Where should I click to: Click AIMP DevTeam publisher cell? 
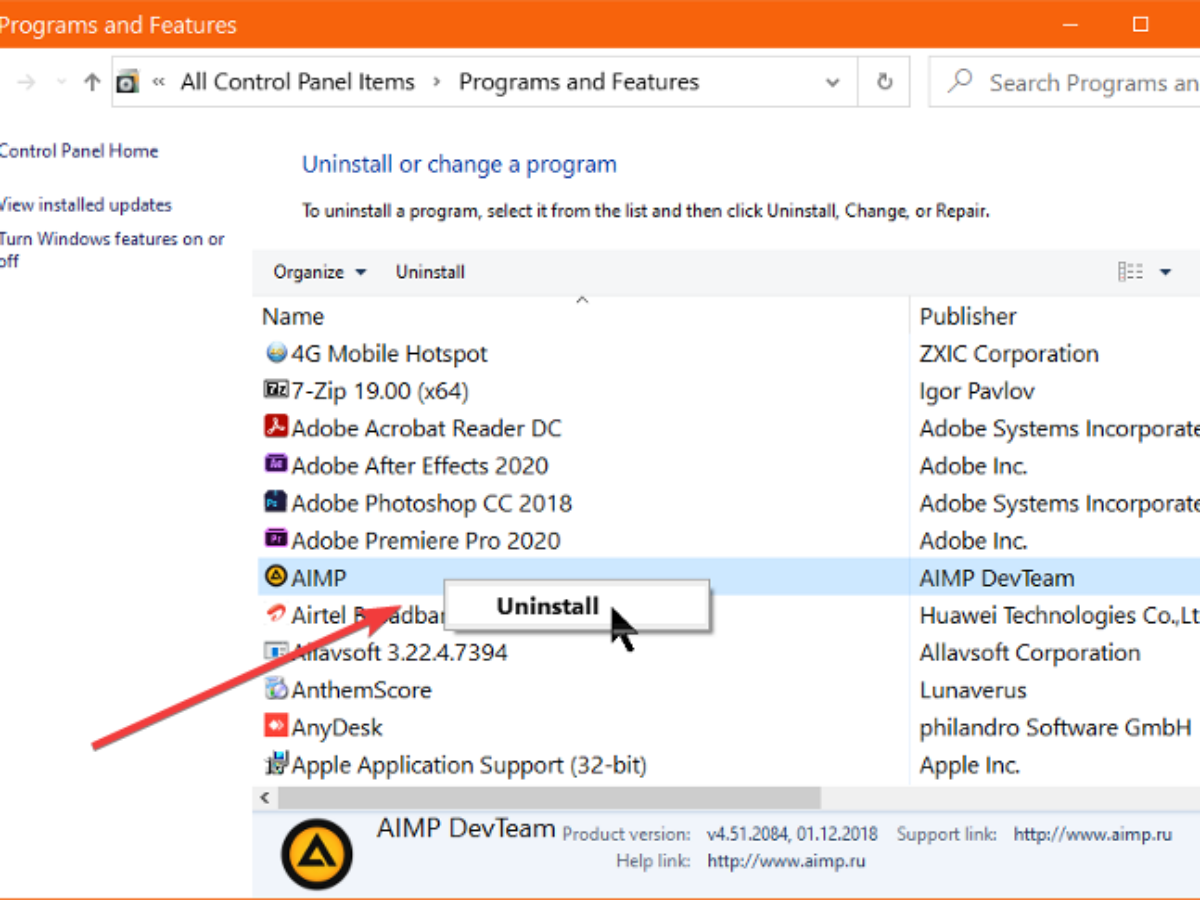click(997, 577)
